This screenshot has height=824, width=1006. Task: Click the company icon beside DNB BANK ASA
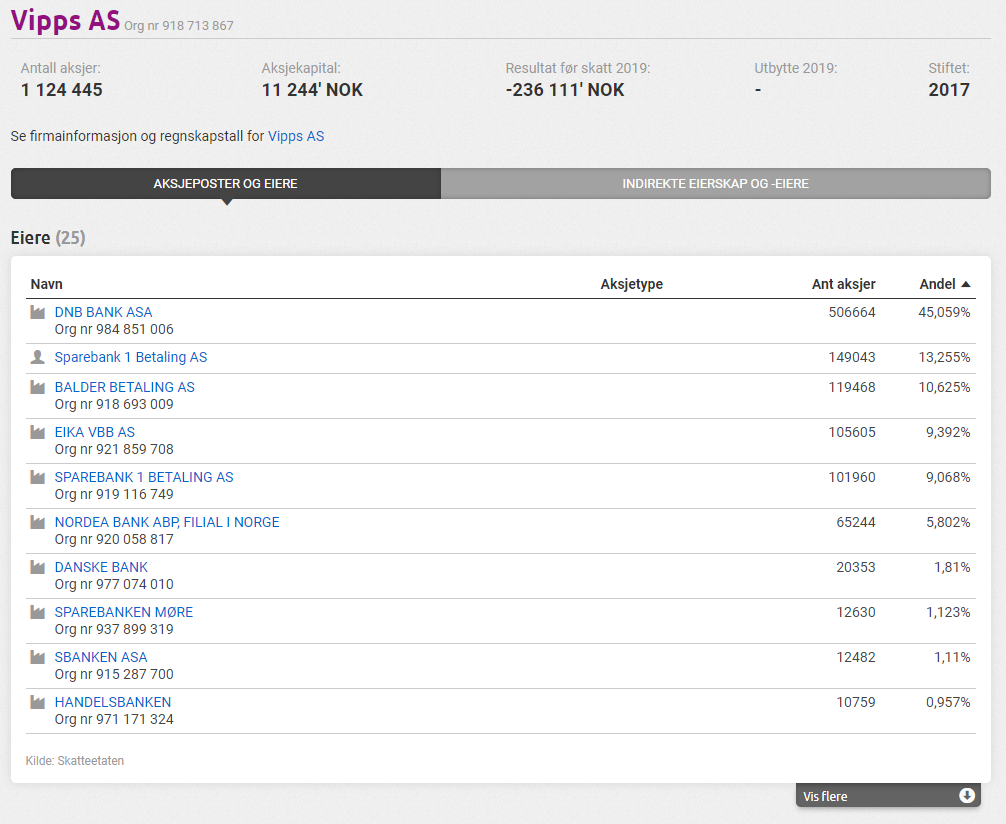[x=38, y=313]
